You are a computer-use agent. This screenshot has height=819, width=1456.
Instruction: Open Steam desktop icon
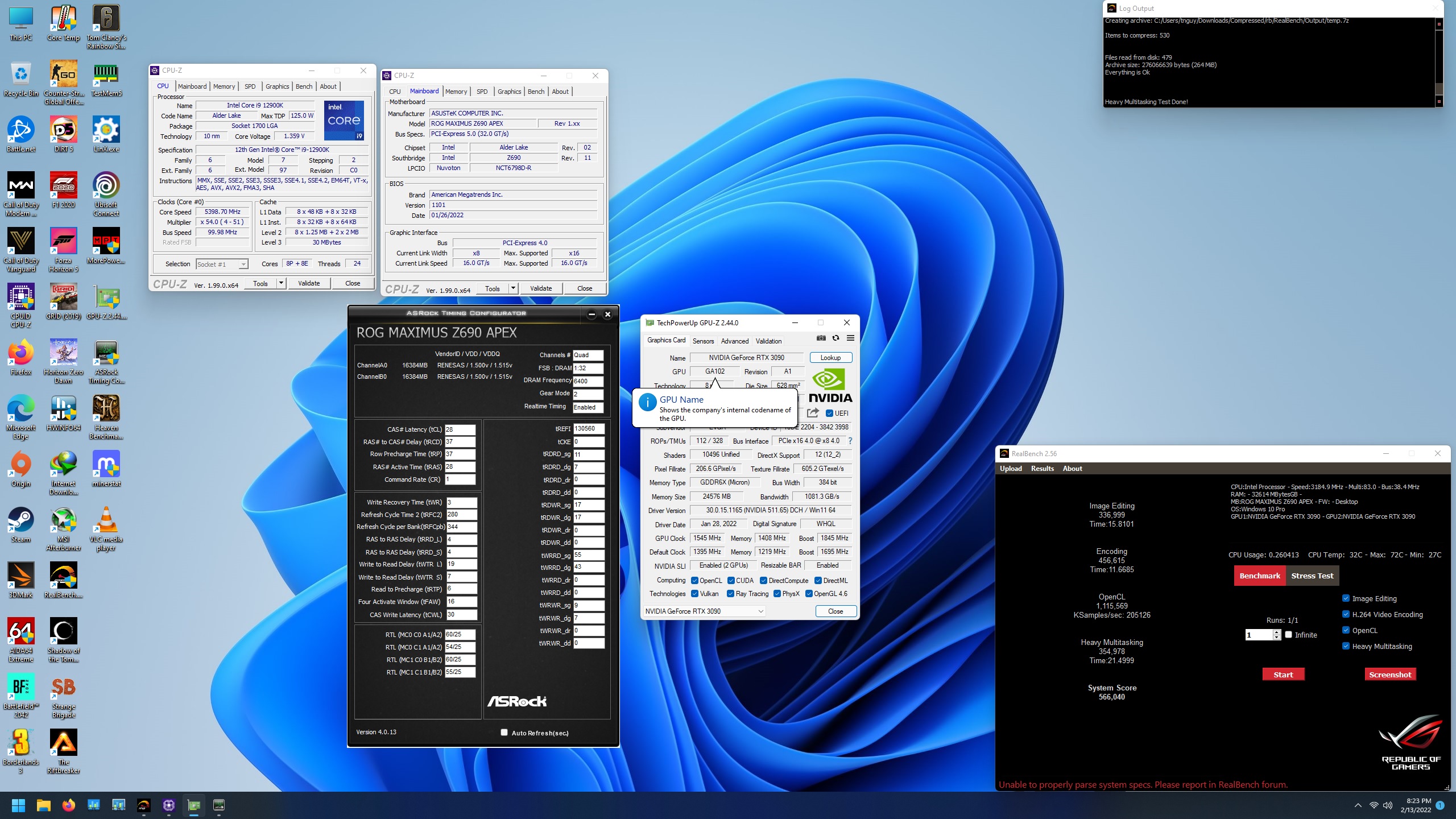(21, 524)
